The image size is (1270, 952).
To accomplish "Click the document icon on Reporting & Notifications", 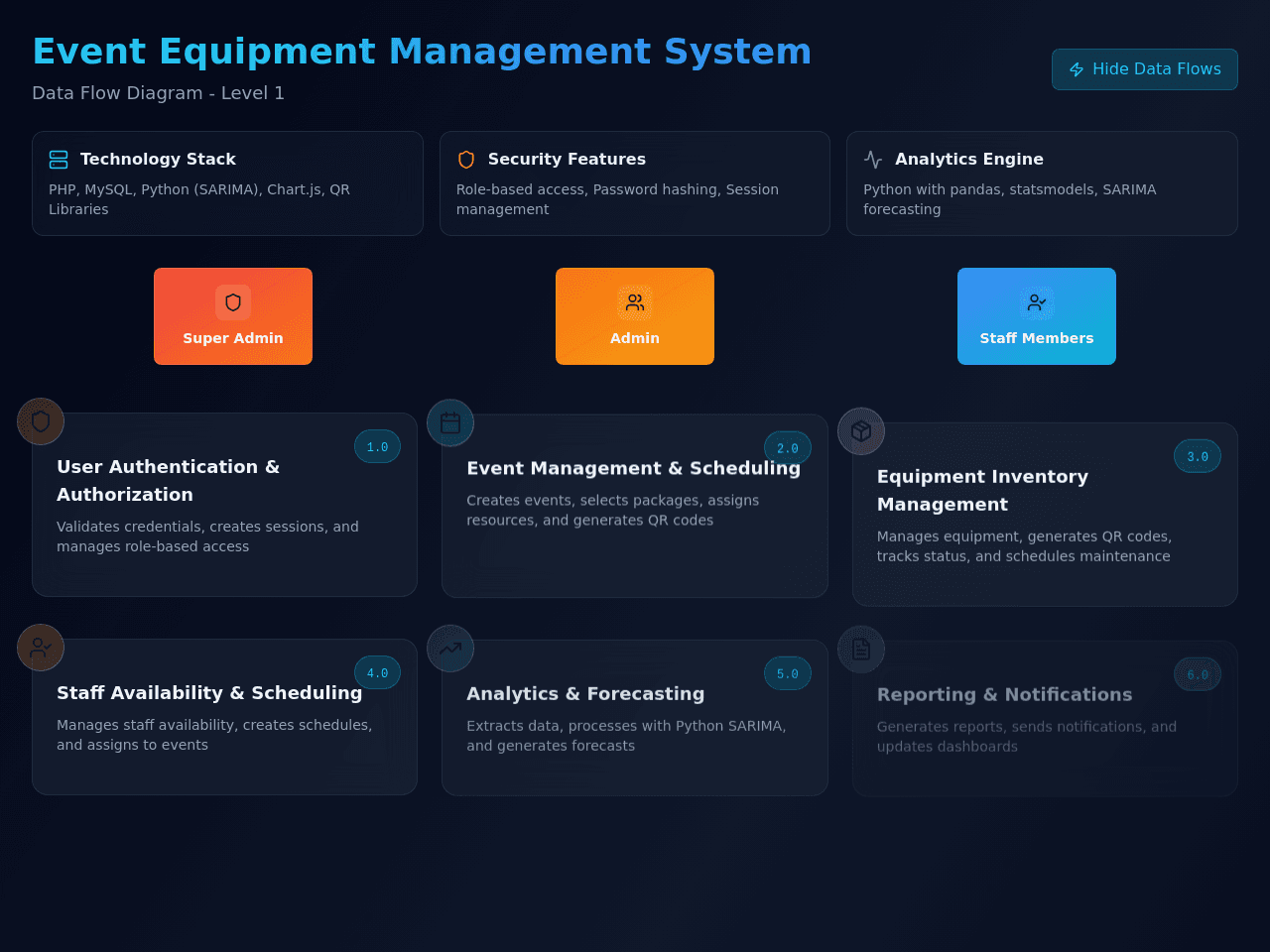I will 861,650.
